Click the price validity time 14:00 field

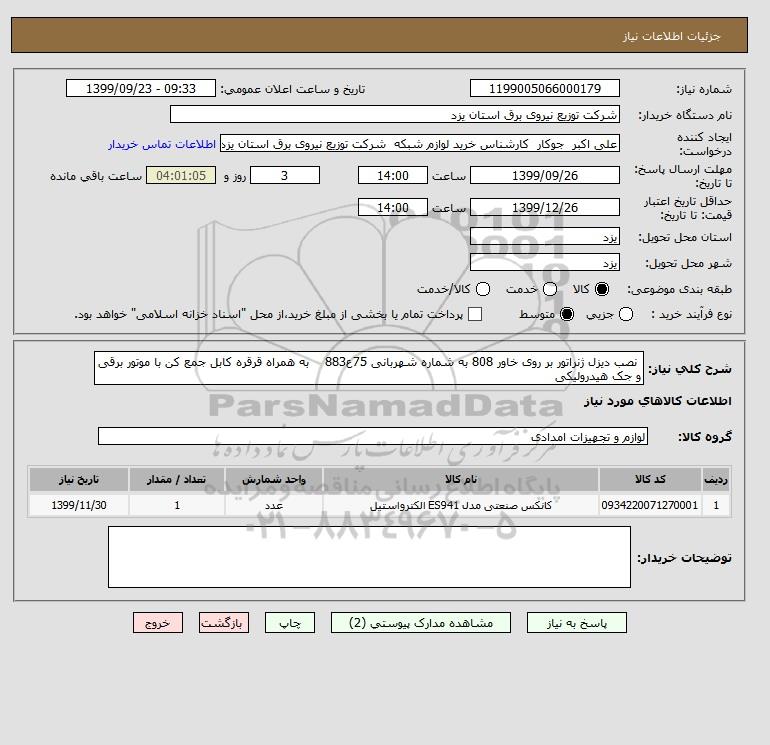point(393,207)
